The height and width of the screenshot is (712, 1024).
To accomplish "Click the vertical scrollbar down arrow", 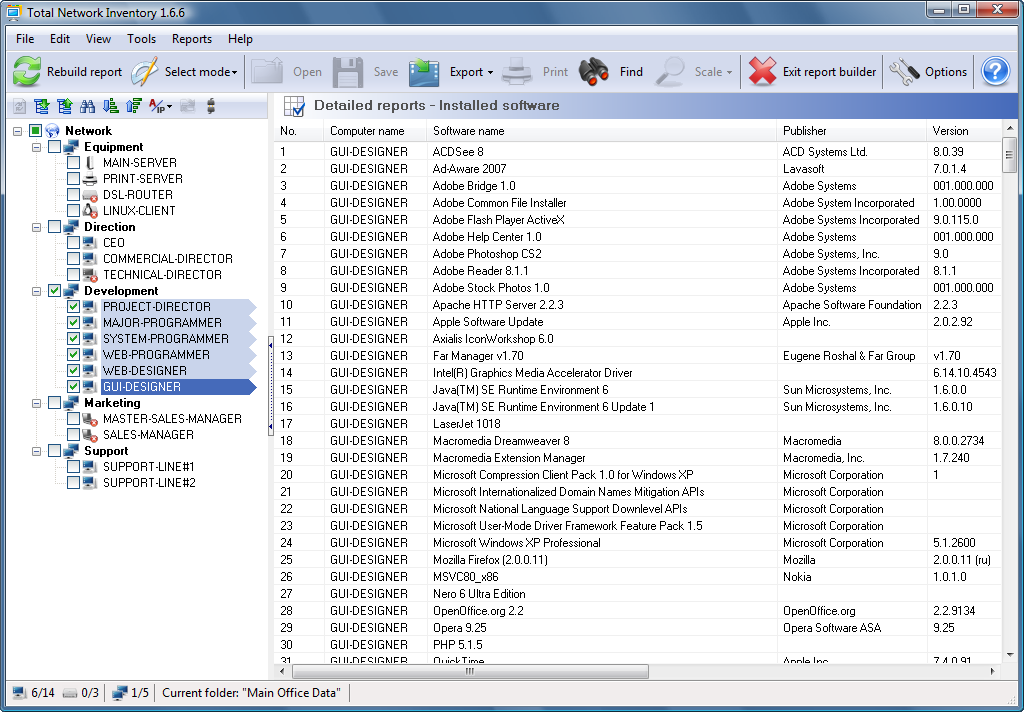I will point(1010,654).
